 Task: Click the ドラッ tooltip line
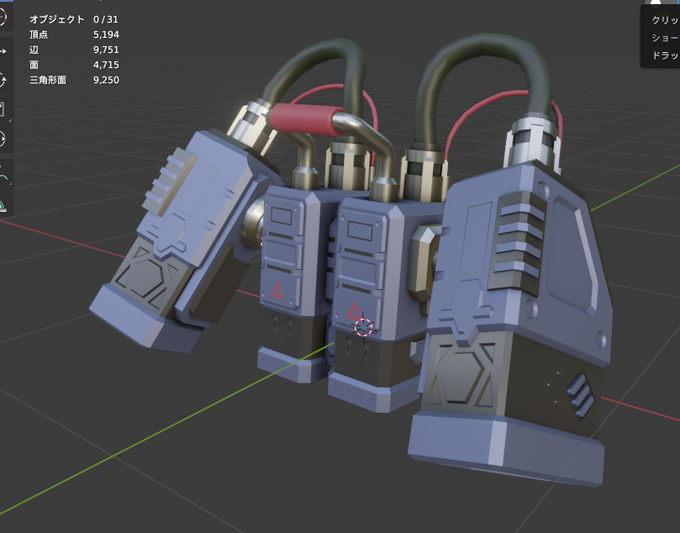click(x=665, y=56)
